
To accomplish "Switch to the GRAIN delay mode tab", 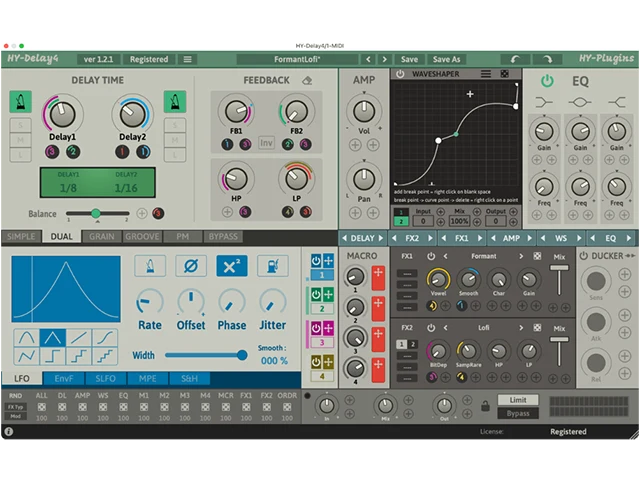I will [102, 237].
